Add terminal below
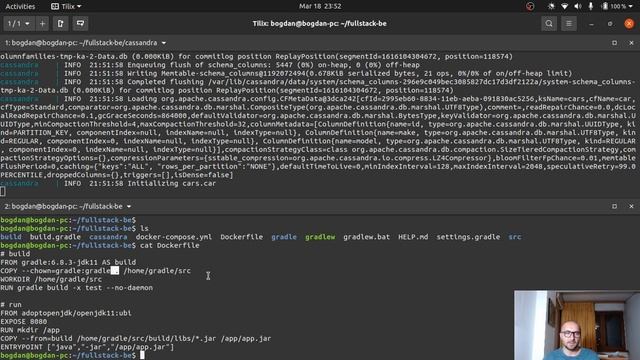640x360 pixels. [80, 24]
